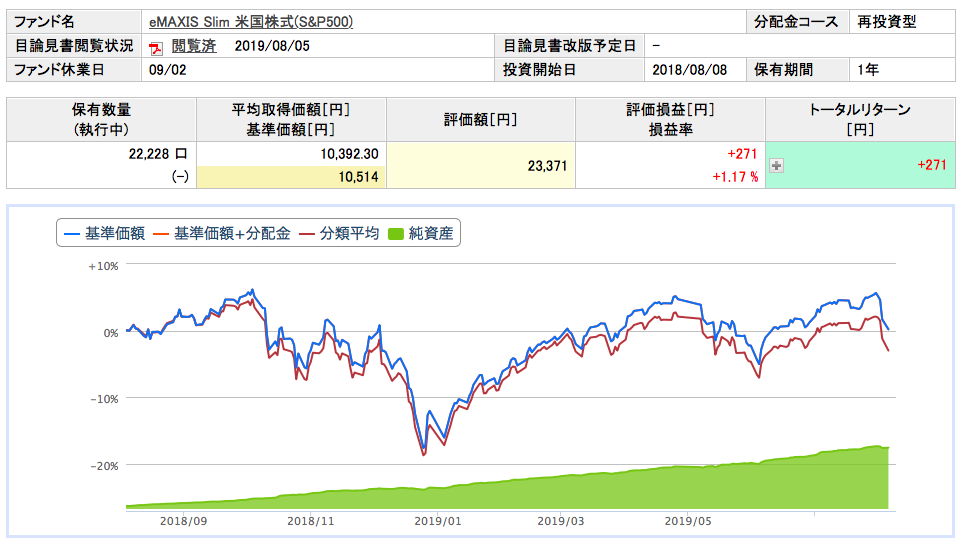962x543 pixels.
Task: Select the holding period value 1年
Action: (x=868, y=70)
